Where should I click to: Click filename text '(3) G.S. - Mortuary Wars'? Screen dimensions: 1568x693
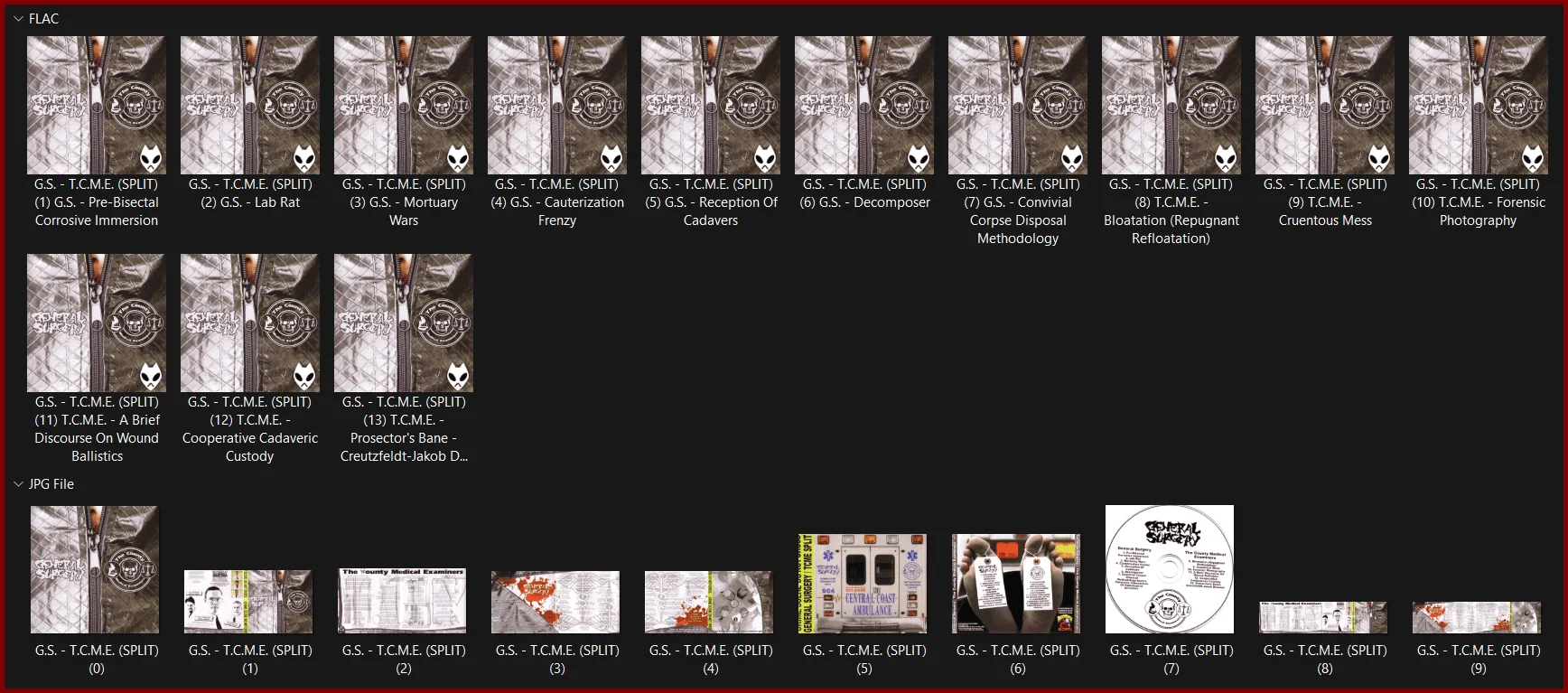click(x=404, y=211)
